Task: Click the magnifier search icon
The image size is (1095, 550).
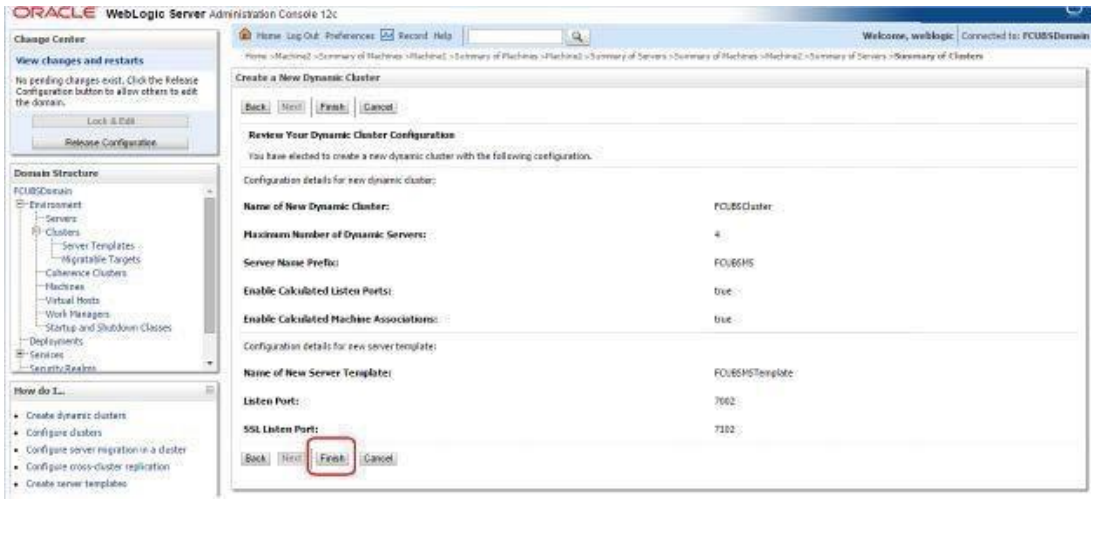Action: tap(577, 36)
